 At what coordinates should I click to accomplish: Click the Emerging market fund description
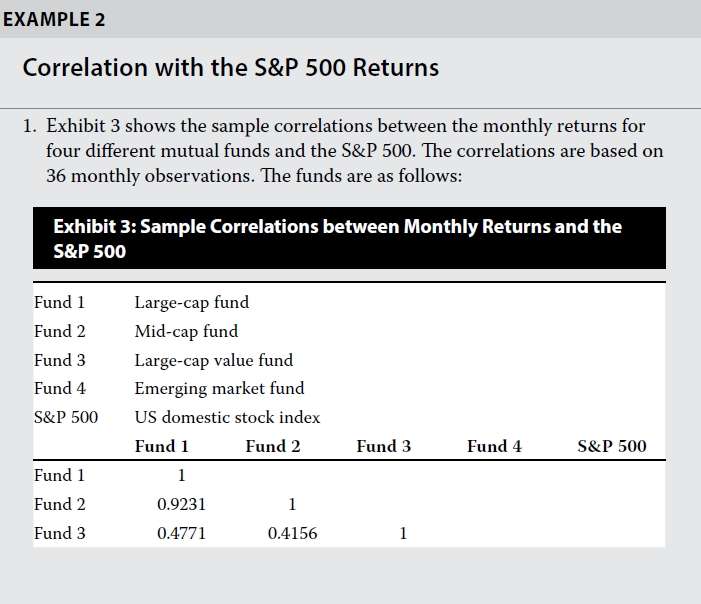(220, 389)
